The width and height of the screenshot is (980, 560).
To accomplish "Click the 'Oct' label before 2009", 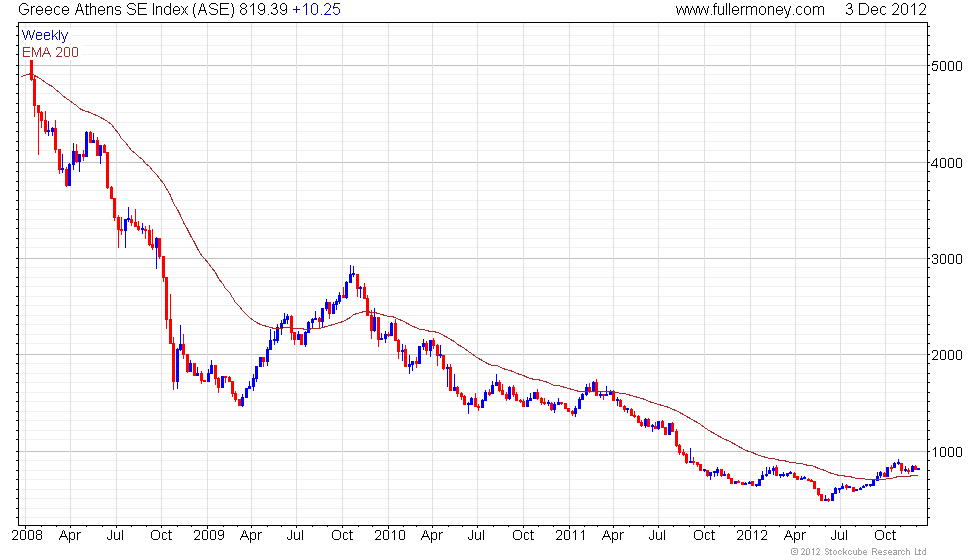I will point(161,535).
